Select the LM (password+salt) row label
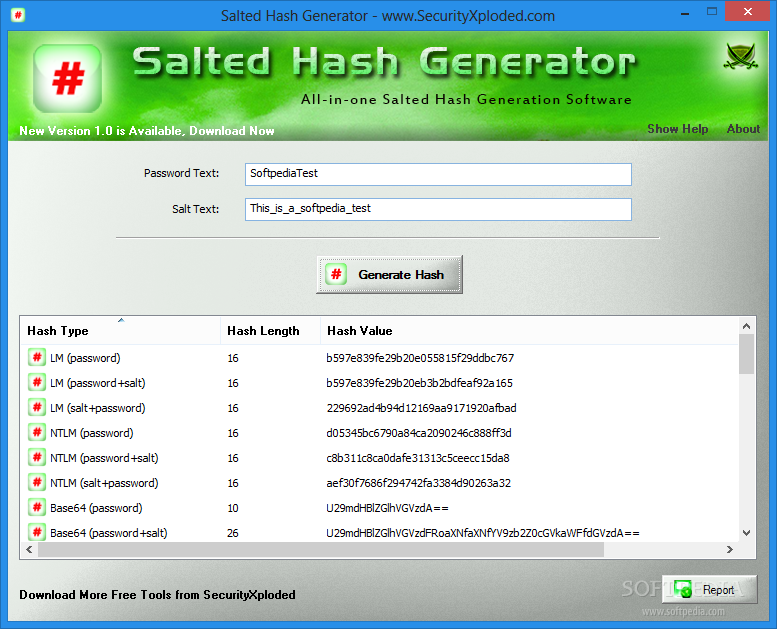This screenshot has height=630, width=777. pos(98,383)
